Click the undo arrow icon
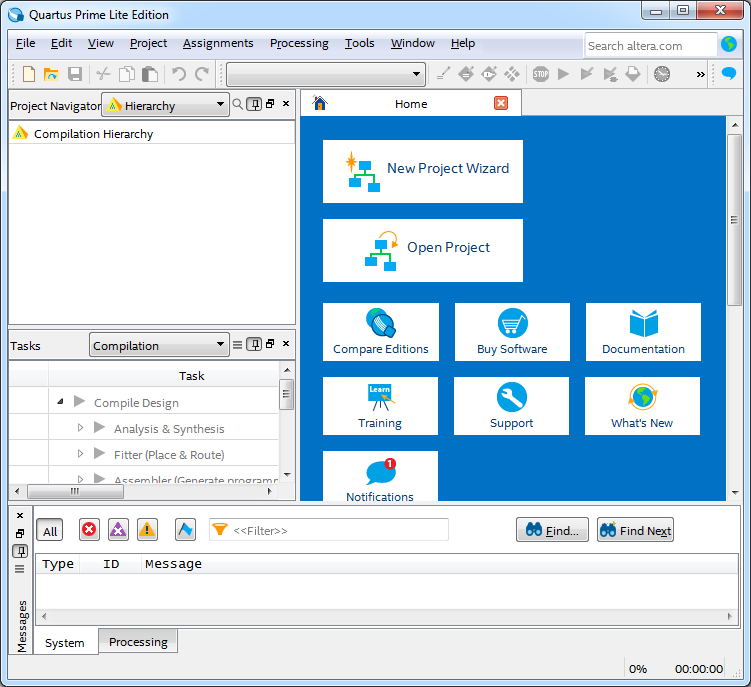The height and width of the screenshot is (687, 751). tap(179, 74)
